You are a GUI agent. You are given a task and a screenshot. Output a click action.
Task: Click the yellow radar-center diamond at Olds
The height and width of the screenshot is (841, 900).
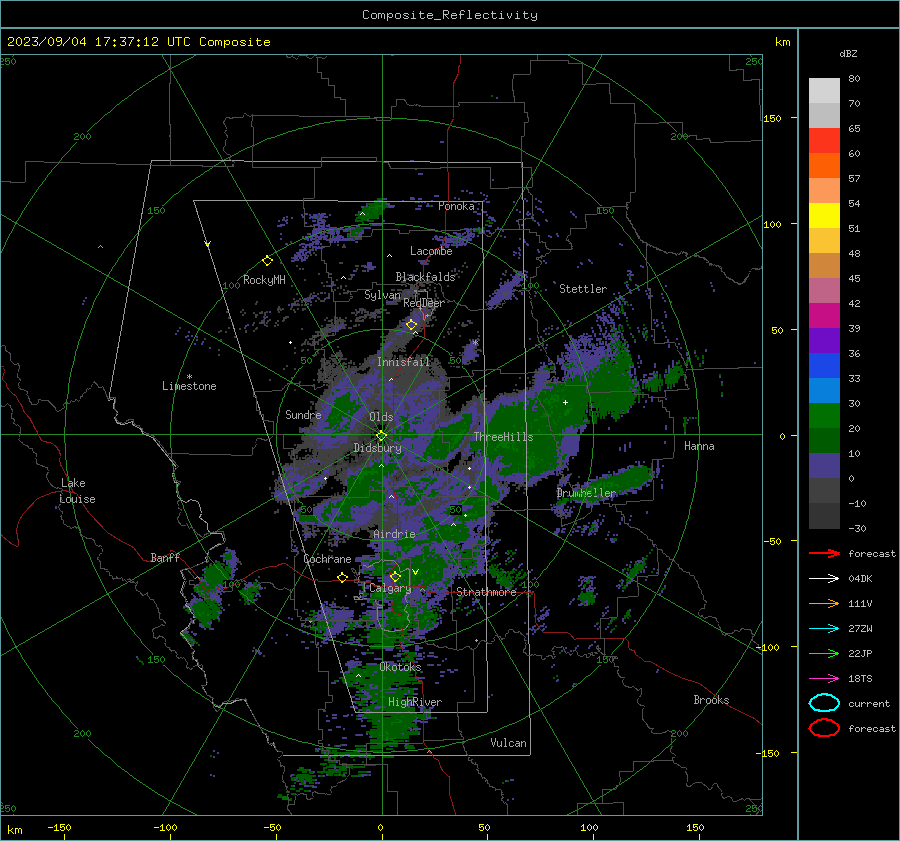[381, 436]
